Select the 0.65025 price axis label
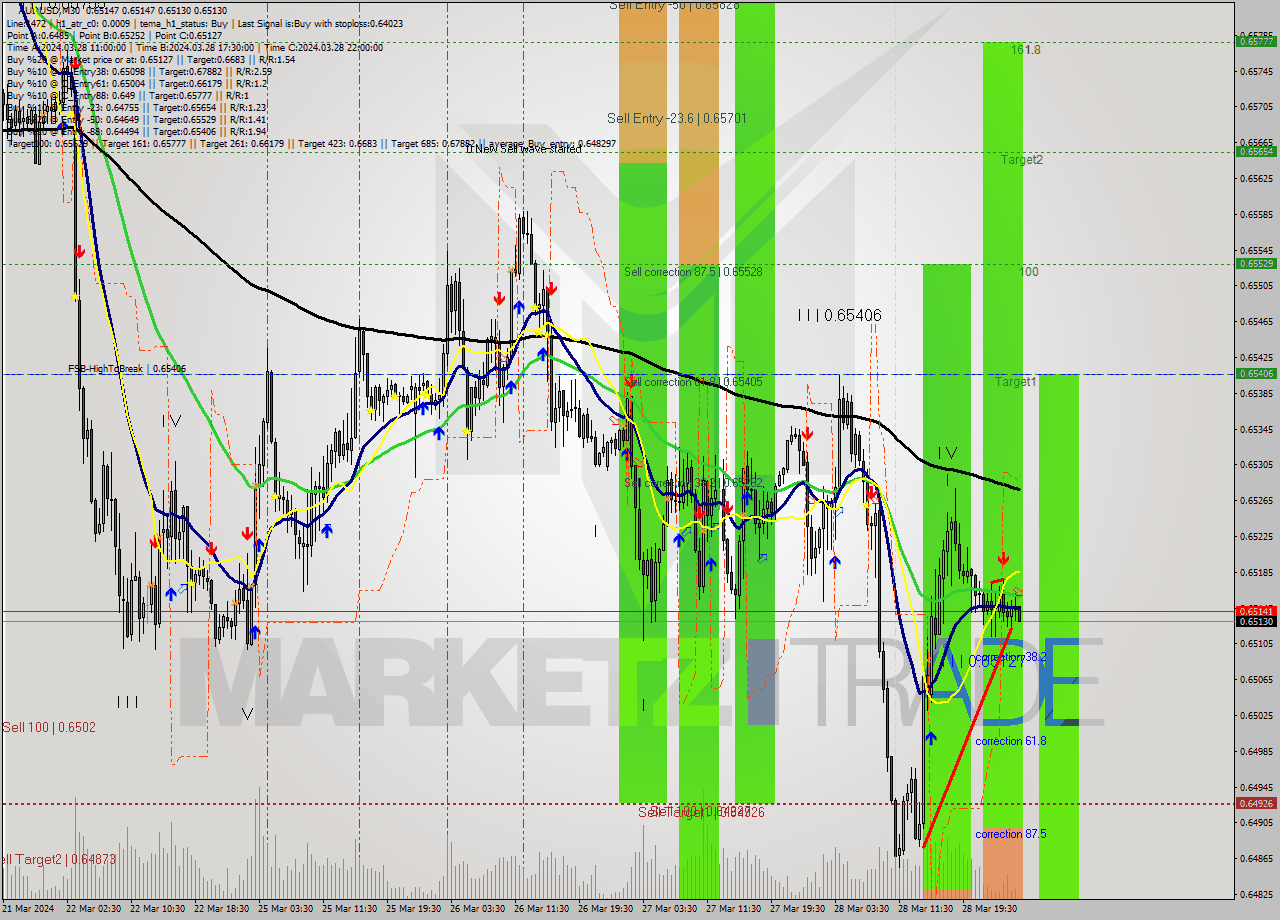Screen dimensions: 1280x920 [1256, 716]
